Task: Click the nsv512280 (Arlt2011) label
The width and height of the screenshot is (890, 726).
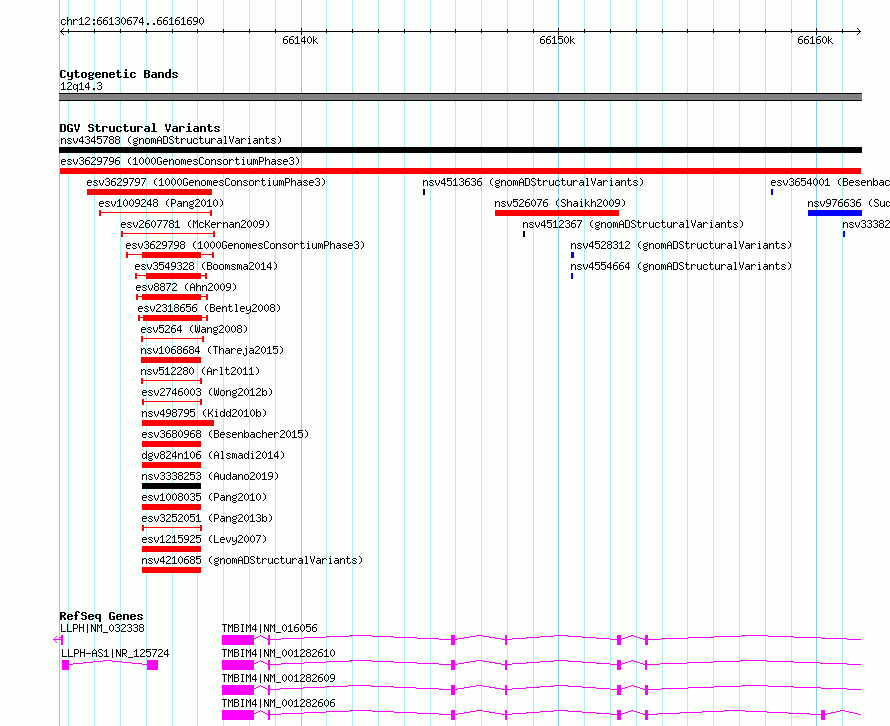Action: (200, 371)
